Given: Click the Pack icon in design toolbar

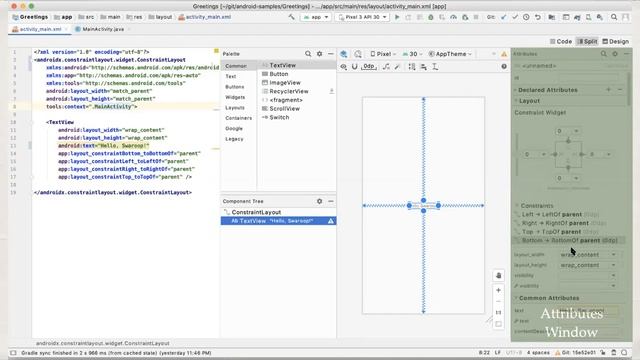Looking at the screenshot, I should (412, 67).
